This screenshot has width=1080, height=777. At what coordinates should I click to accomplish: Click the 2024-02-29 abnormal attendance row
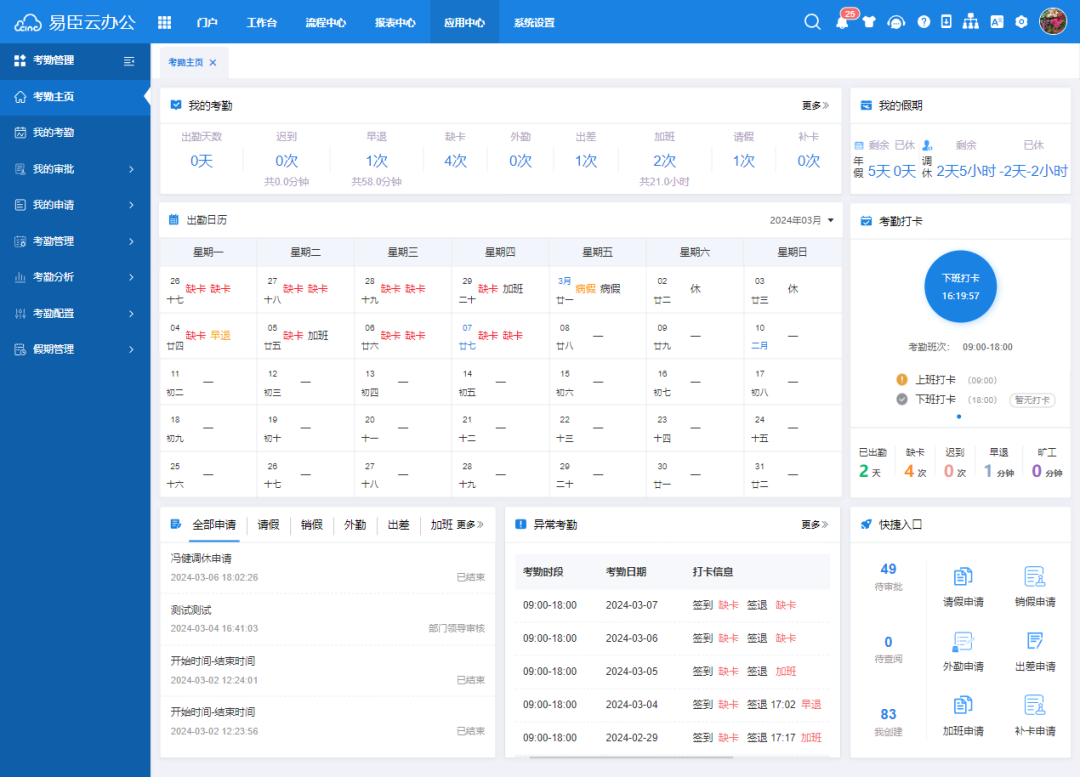coord(672,738)
